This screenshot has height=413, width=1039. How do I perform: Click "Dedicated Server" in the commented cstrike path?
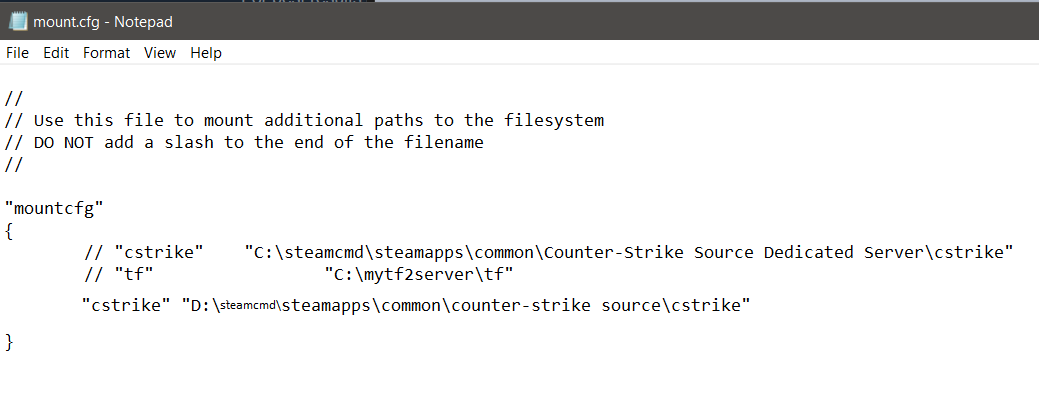[x=845, y=252]
